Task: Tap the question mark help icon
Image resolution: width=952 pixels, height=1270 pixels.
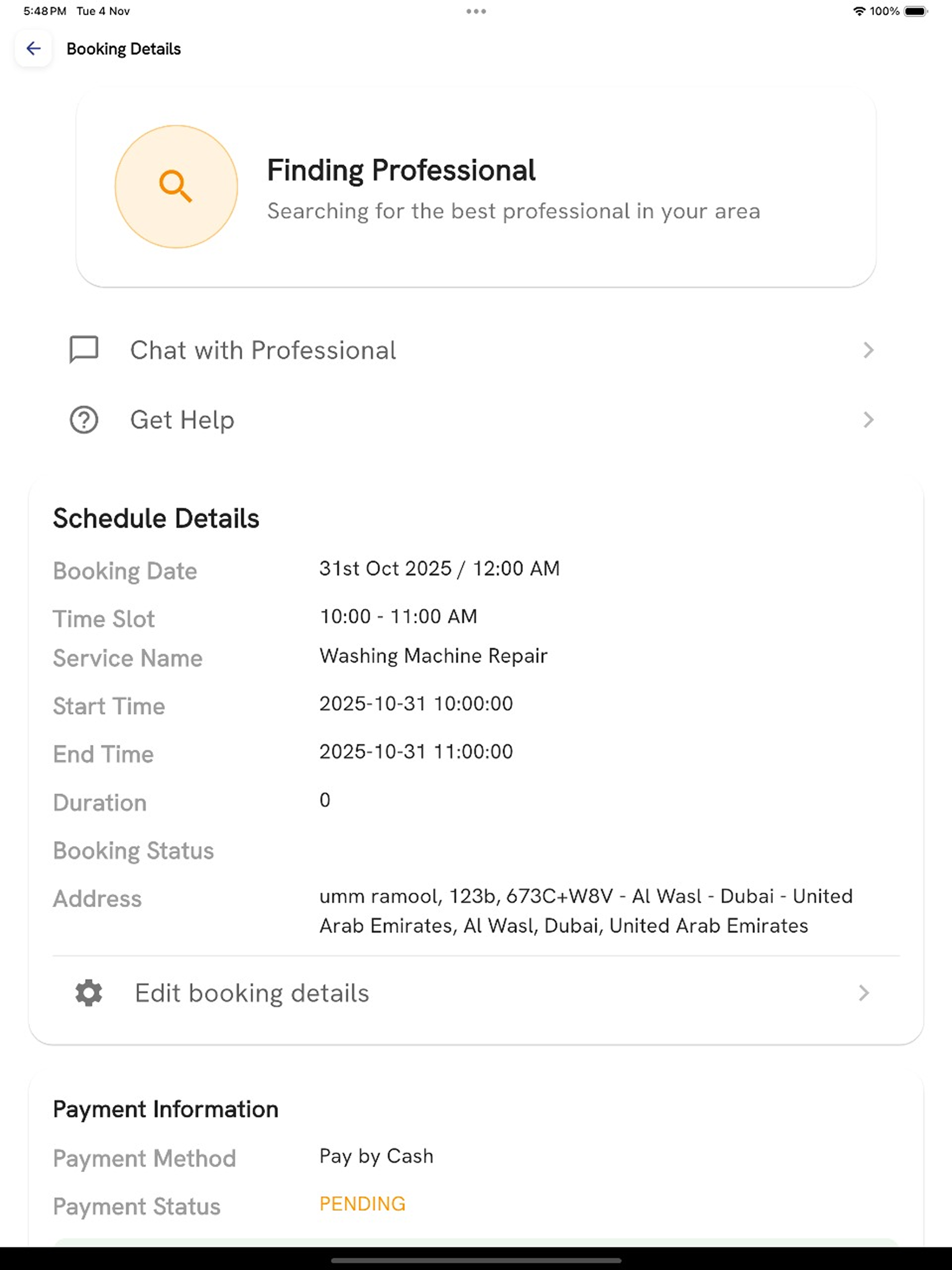Action: coord(84,419)
